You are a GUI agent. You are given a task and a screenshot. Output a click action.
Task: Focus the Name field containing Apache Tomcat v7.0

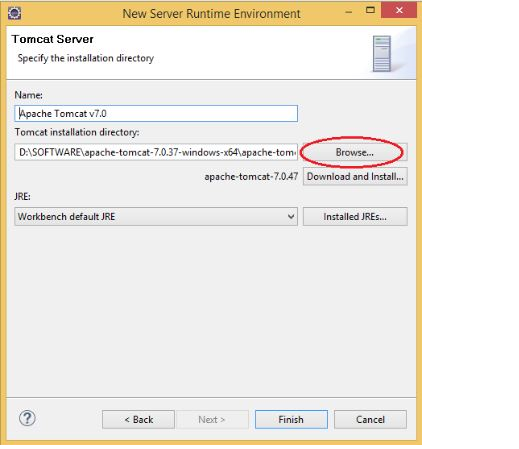156,114
